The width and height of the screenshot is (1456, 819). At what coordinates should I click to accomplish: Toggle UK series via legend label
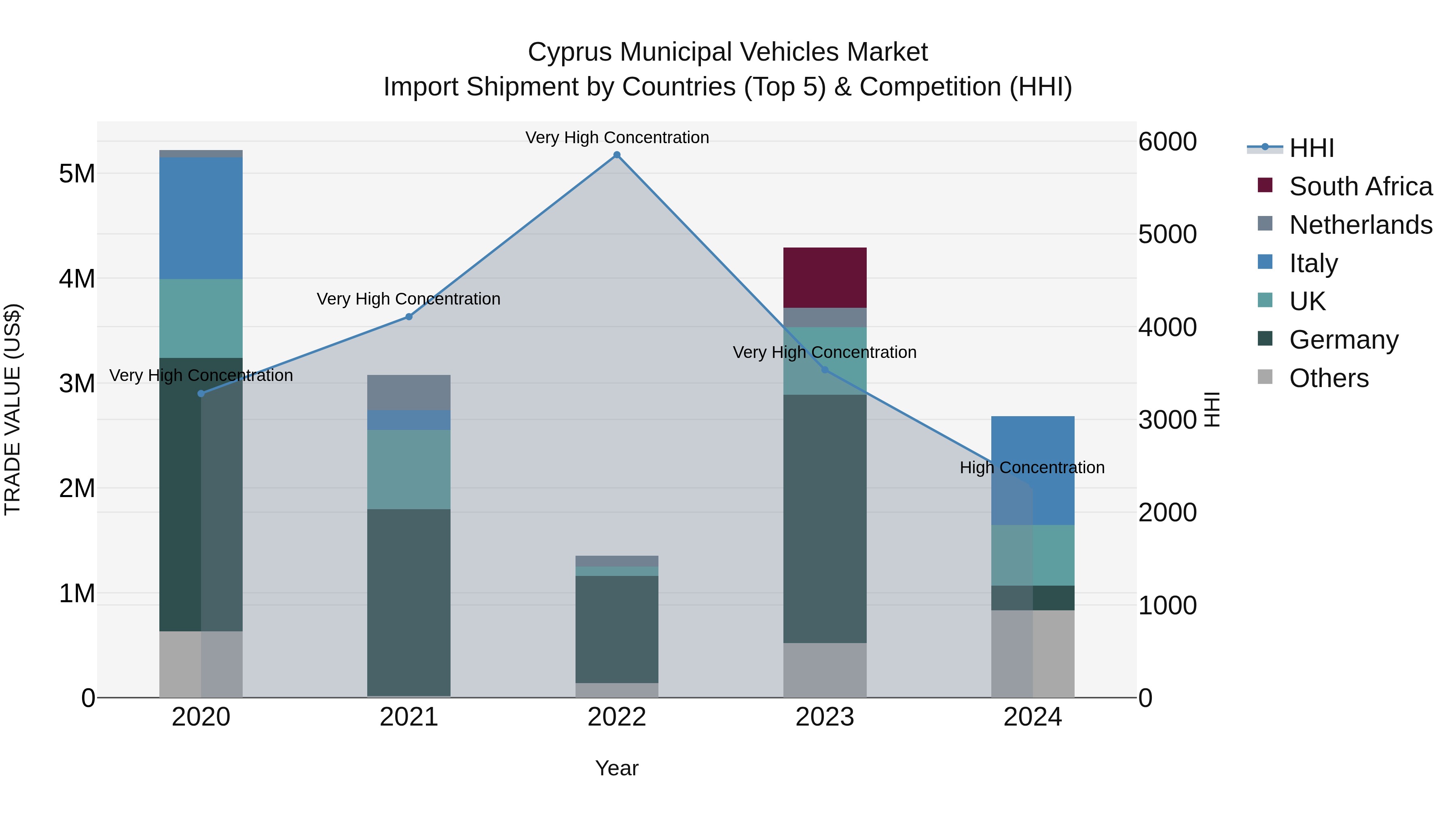(x=1307, y=301)
